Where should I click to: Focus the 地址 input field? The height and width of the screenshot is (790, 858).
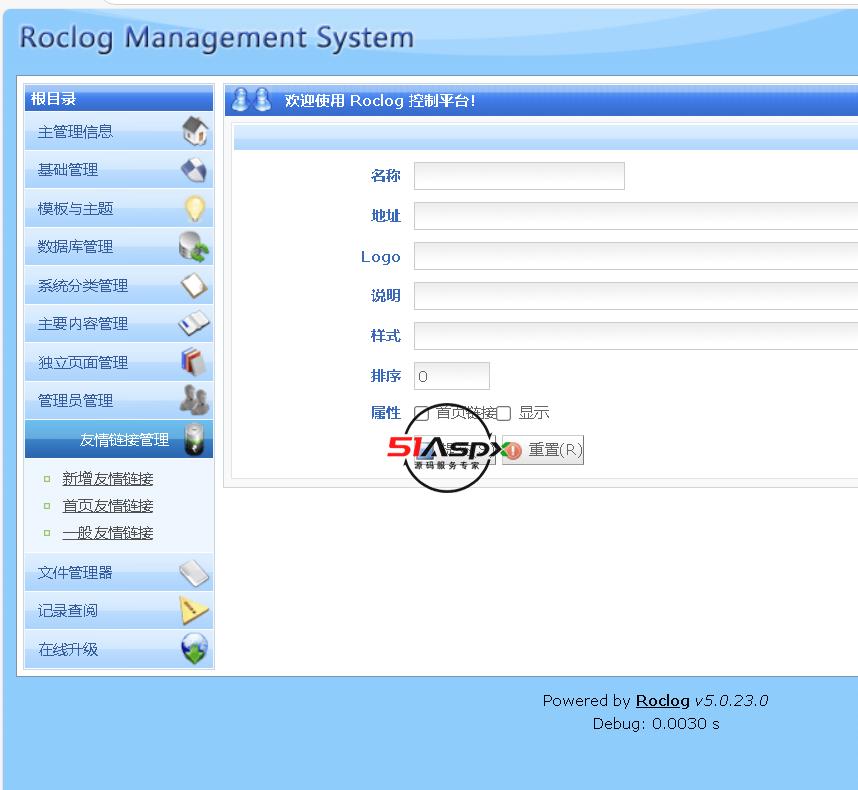coord(636,216)
